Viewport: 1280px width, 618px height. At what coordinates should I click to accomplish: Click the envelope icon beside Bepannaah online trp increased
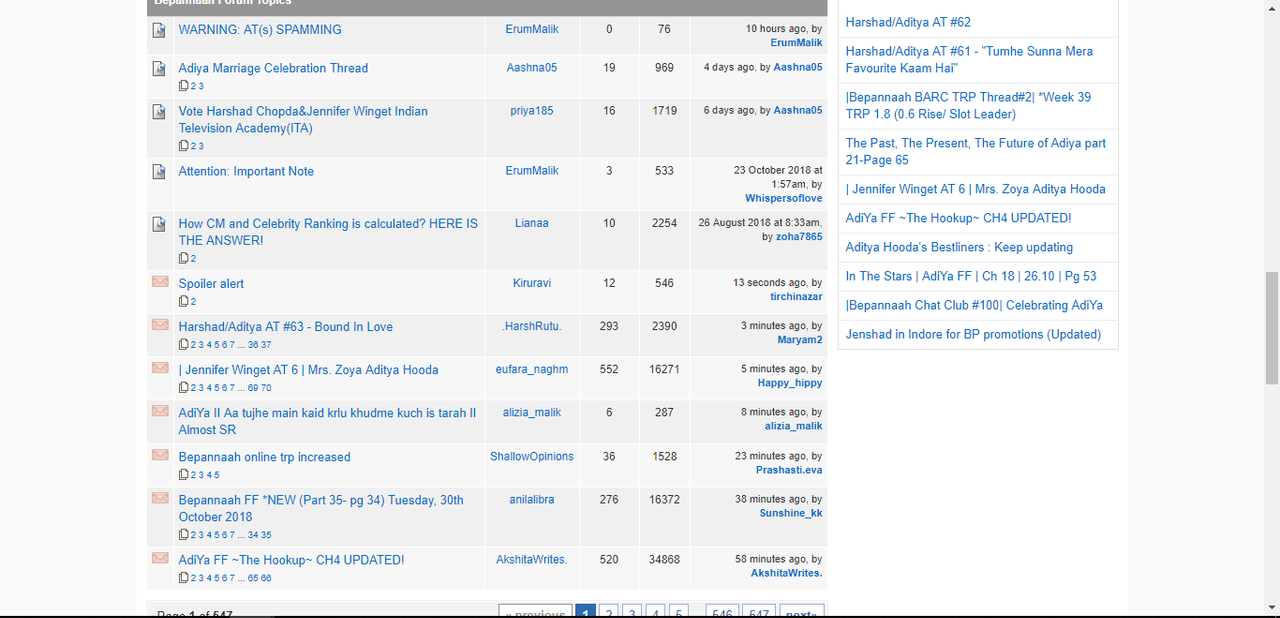[x=160, y=455]
